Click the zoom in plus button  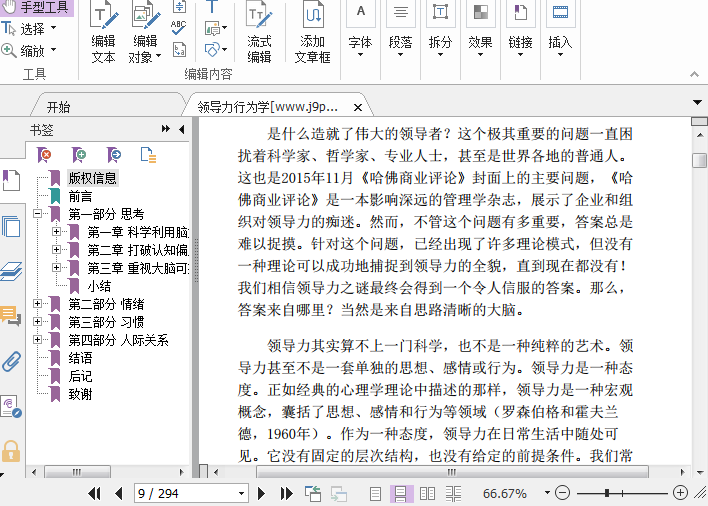coord(680,493)
